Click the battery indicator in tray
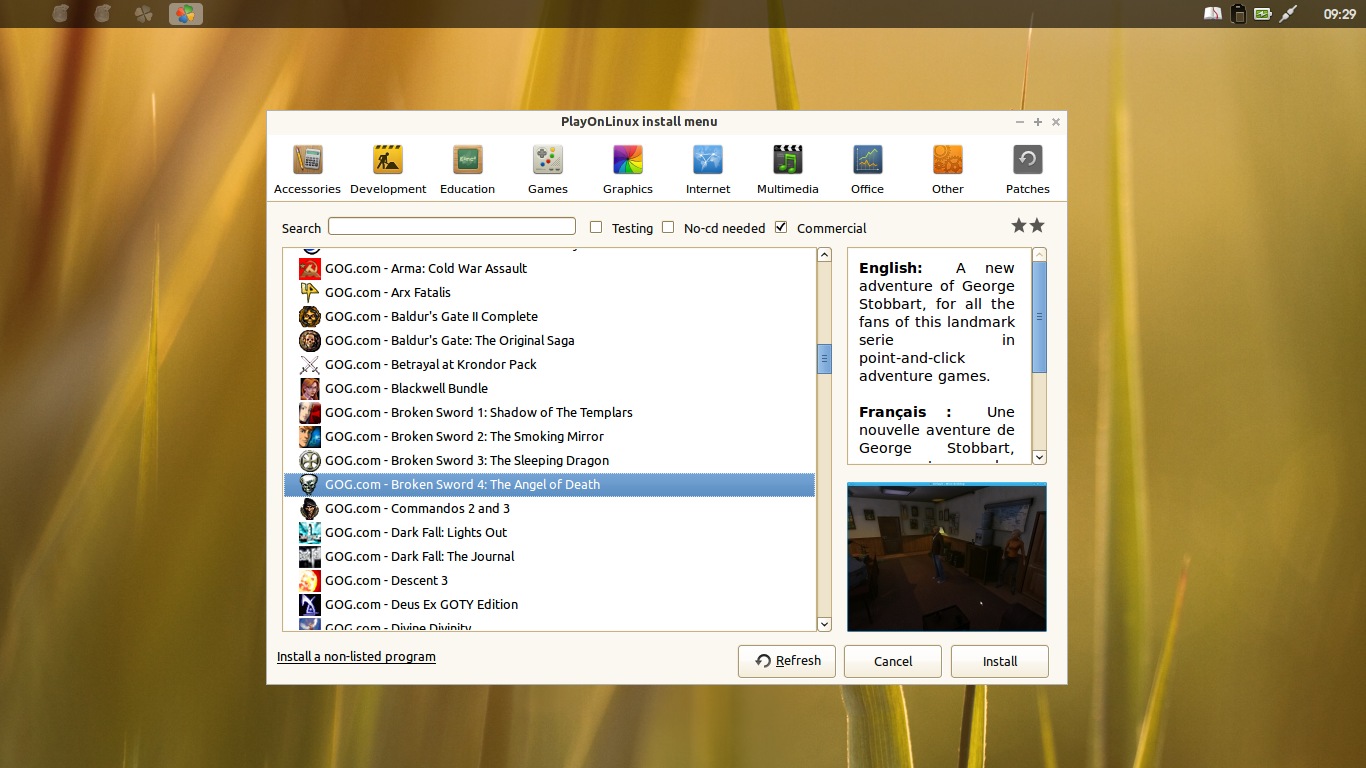Viewport: 1366px width, 768px height. click(x=1263, y=14)
